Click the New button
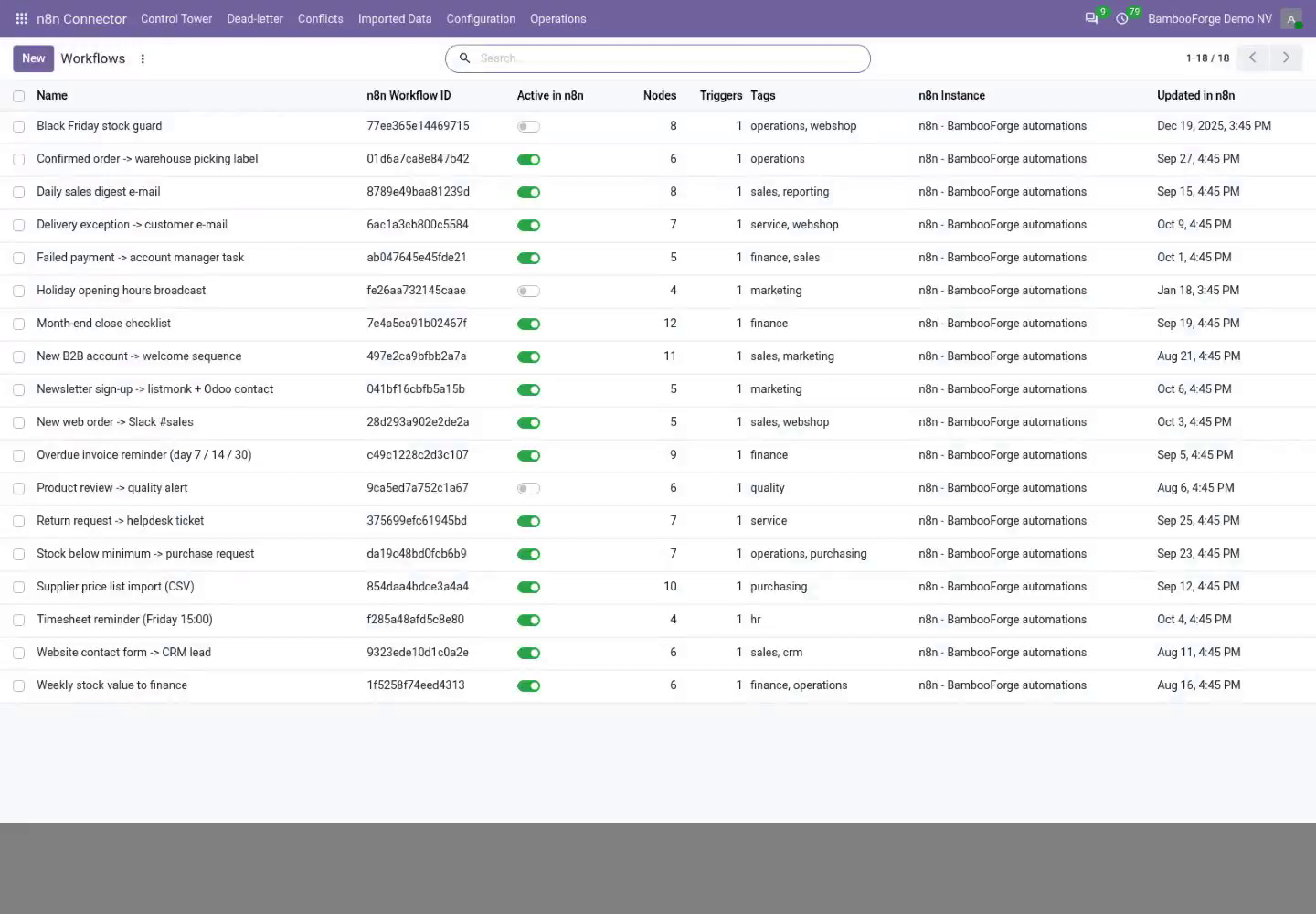This screenshot has height=914, width=1316. 34,58
